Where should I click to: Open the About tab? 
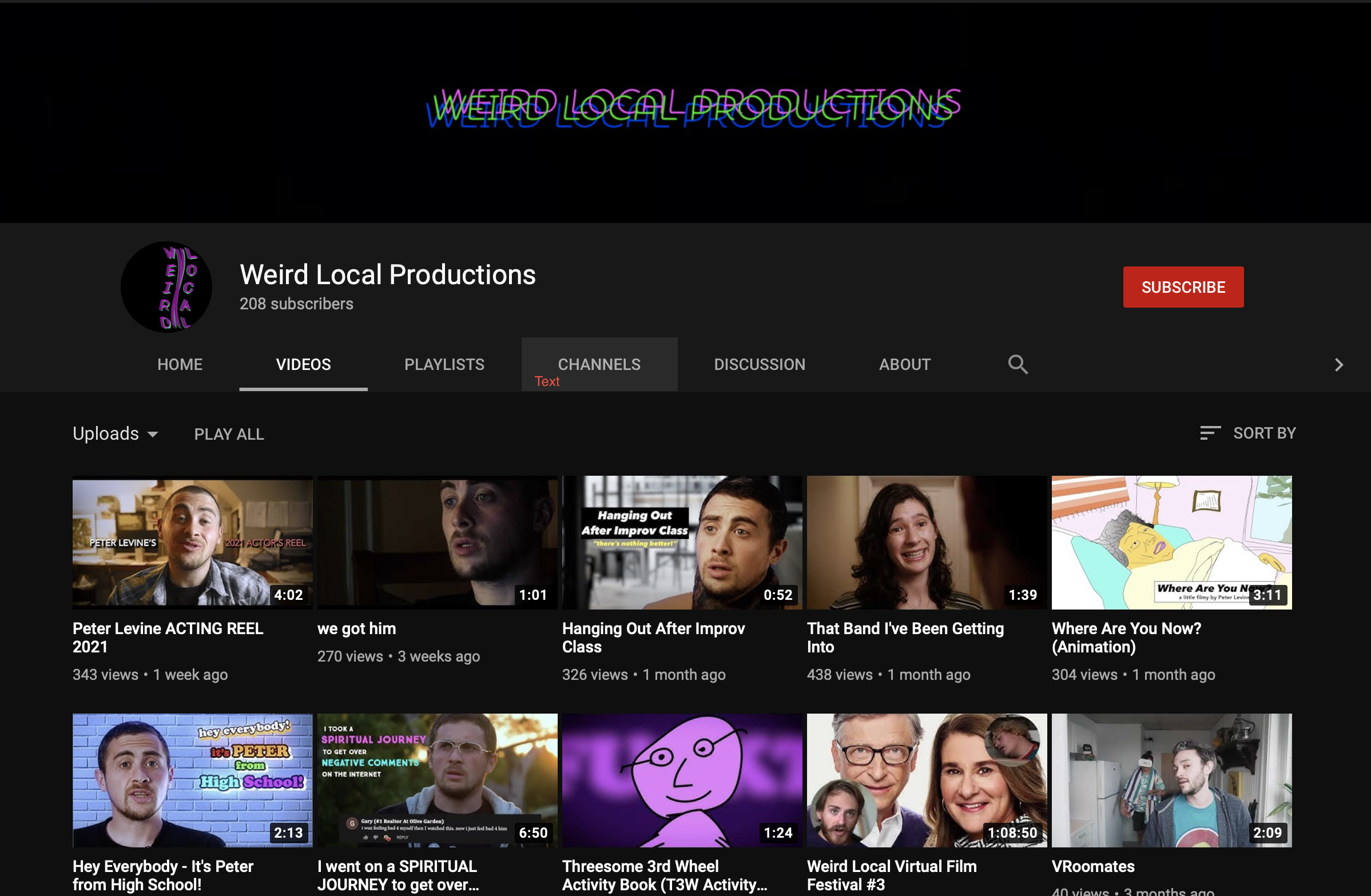904,364
